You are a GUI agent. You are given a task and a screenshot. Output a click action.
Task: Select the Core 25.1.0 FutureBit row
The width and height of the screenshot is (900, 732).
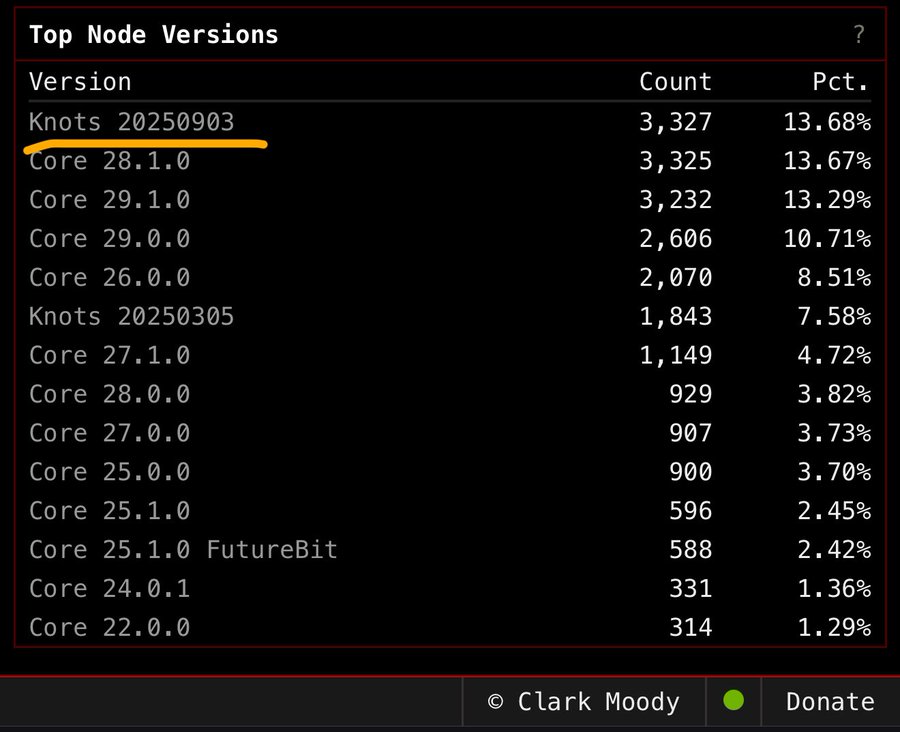(183, 549)
